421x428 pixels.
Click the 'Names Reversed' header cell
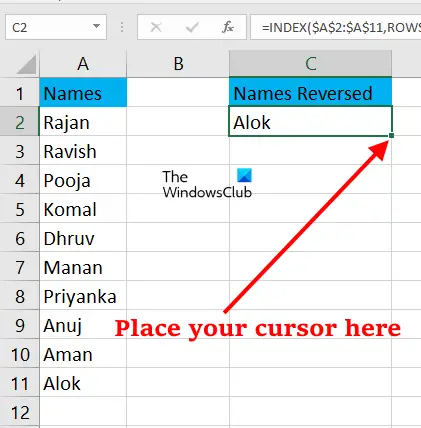[311, 92]
